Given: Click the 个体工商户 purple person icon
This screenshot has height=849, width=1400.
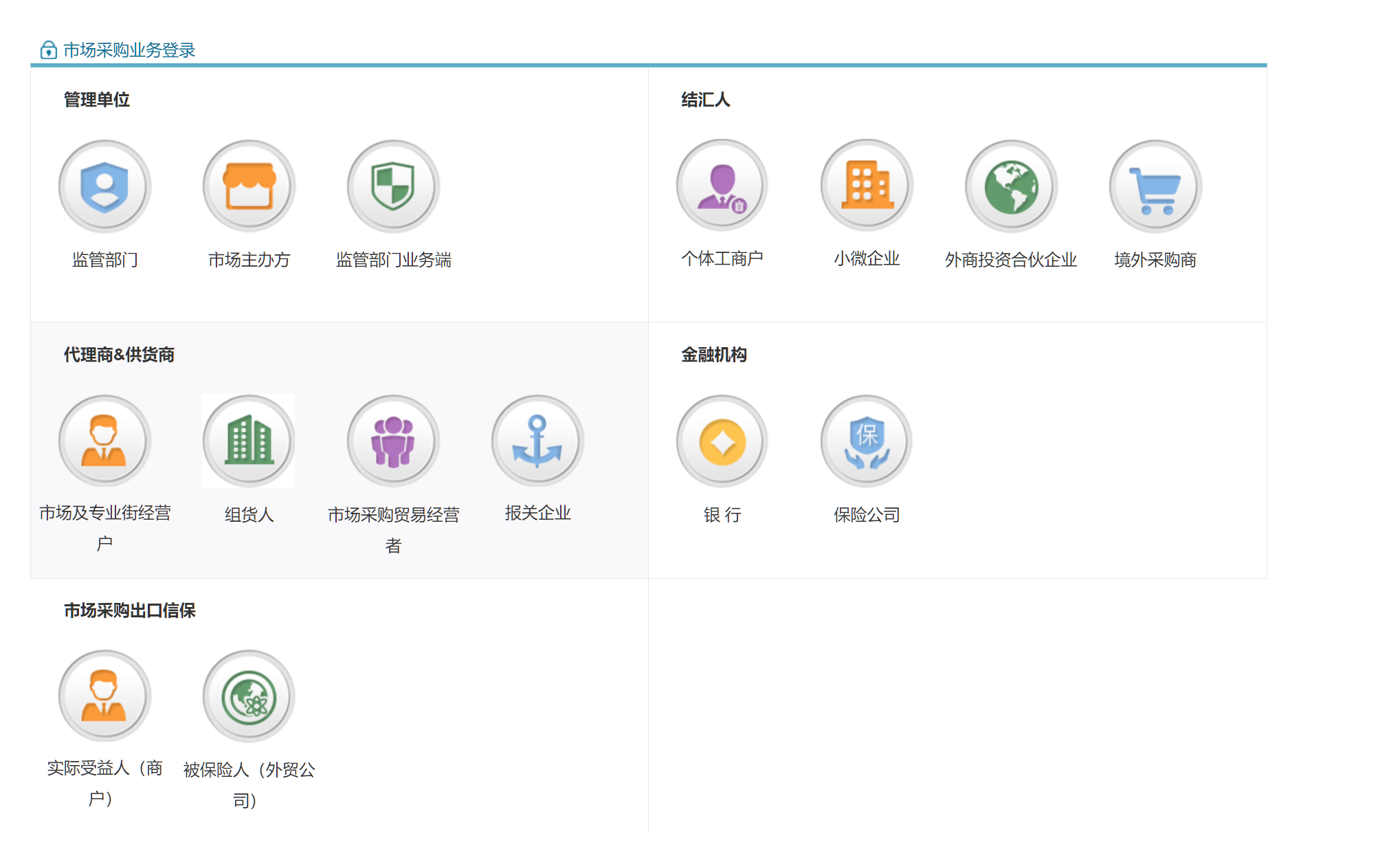Looking at the screenshot, I should coord(722,186).
